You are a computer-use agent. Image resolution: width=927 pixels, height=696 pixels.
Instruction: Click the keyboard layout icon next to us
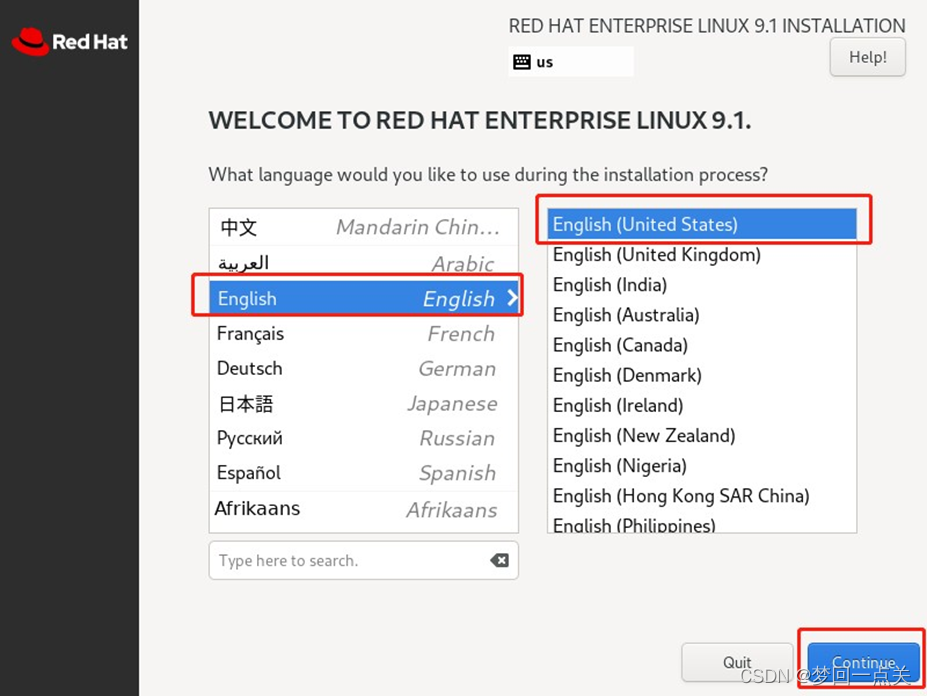tap(521, 61)
